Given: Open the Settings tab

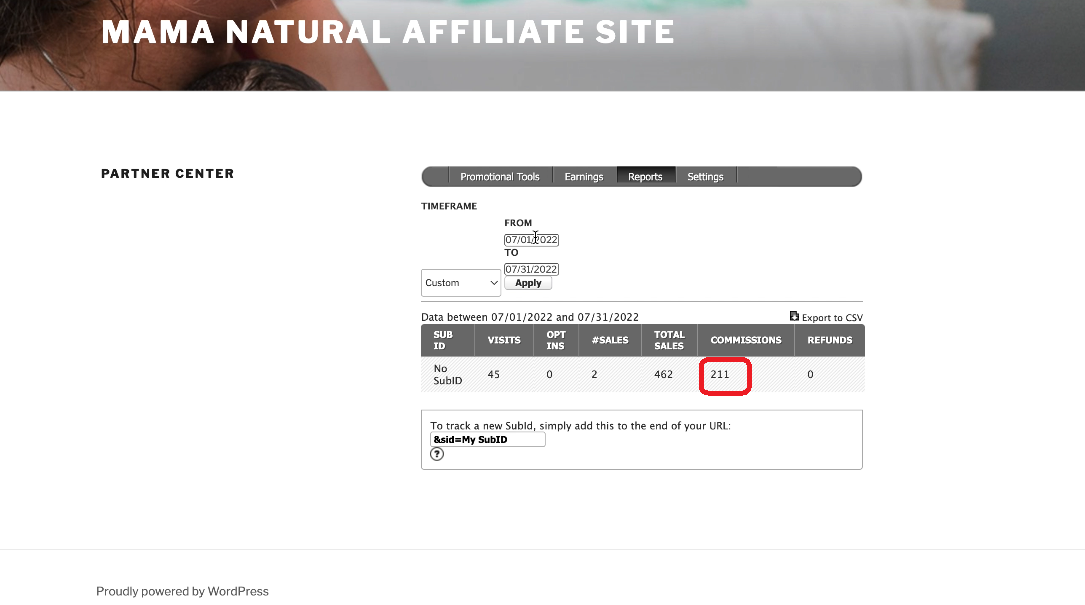Looking at the screenshot, I should click(705, 177).
